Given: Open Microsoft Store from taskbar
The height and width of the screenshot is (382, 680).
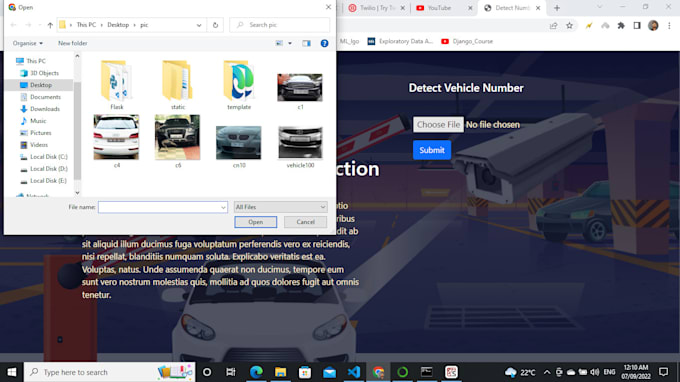Looking at the screenshot, I should pos(305,372).
